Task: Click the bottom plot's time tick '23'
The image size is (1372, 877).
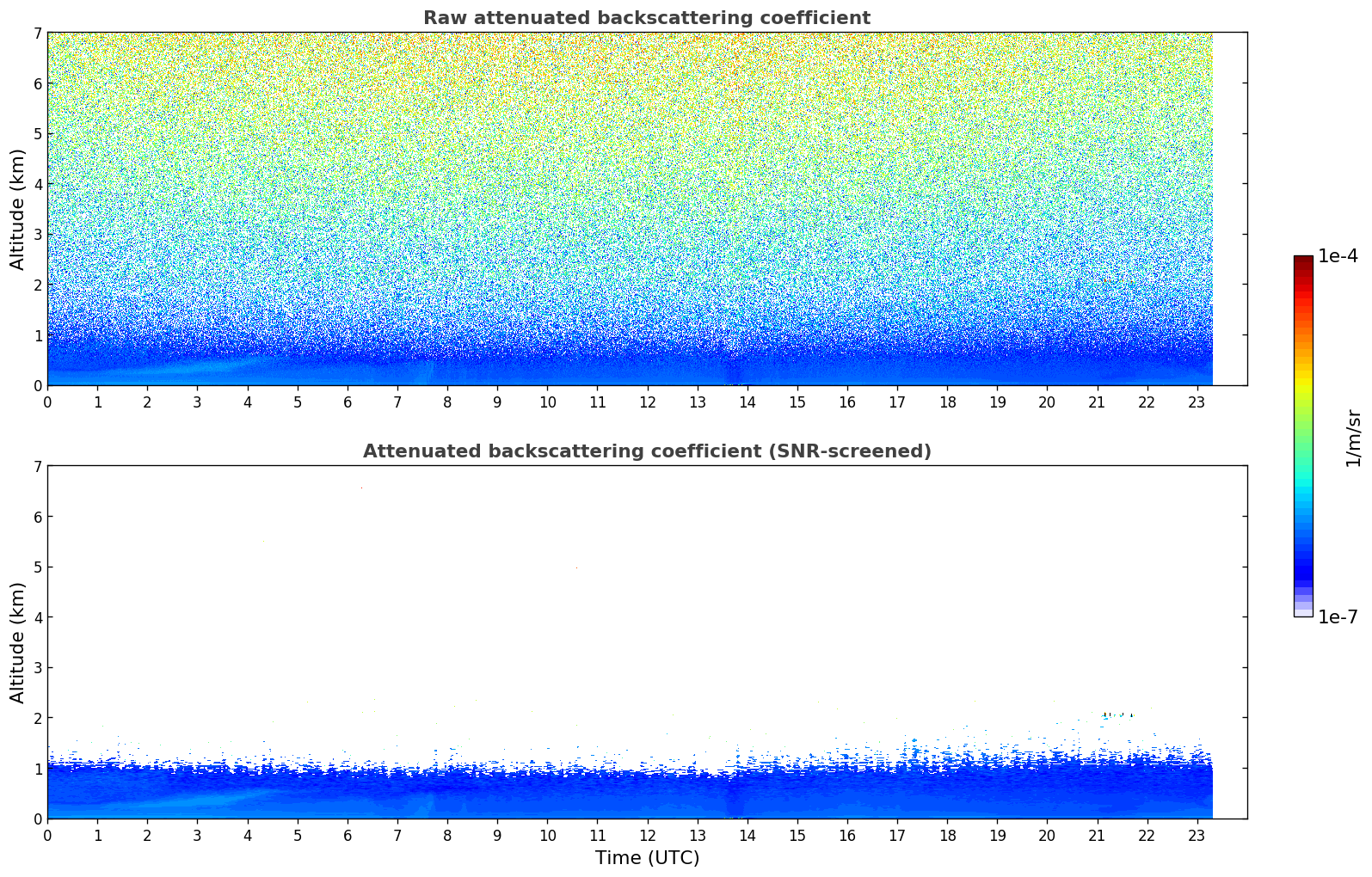Action: [x=1197, y=835]
